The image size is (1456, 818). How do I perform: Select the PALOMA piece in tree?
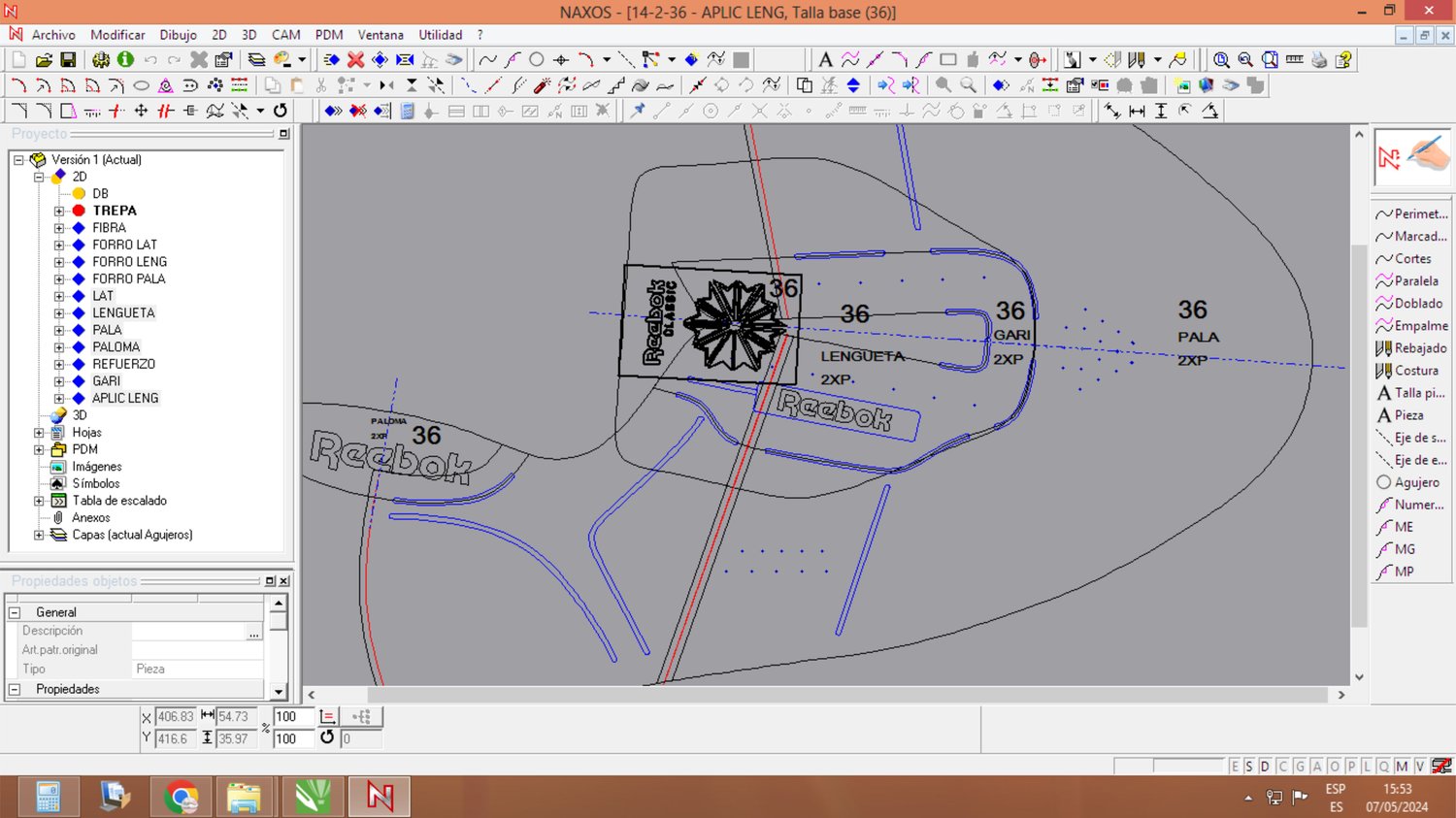(x=116, y=347)
